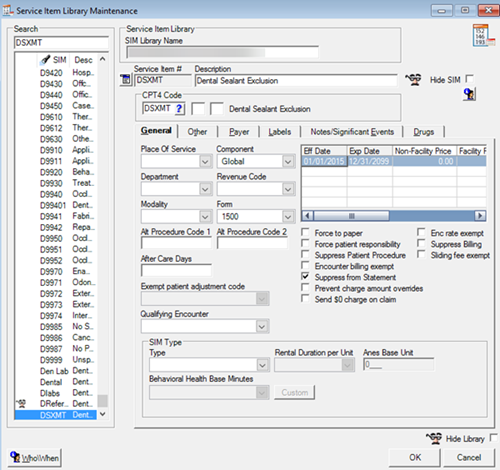Open the Component dropdown showing Global
Screen dimensions: 500x470
pos(288,162)
